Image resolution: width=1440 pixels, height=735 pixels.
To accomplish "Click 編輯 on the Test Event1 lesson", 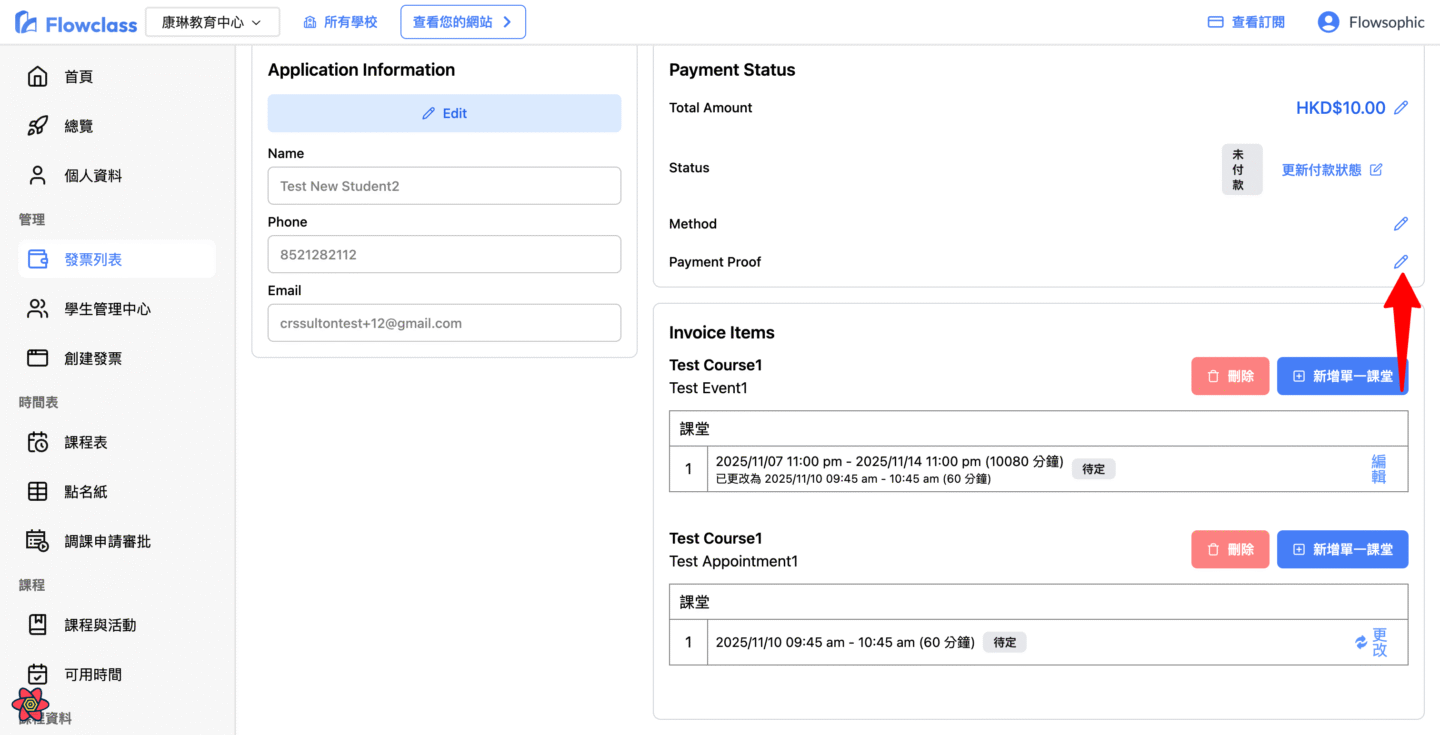I will [x=1378, y=469].
